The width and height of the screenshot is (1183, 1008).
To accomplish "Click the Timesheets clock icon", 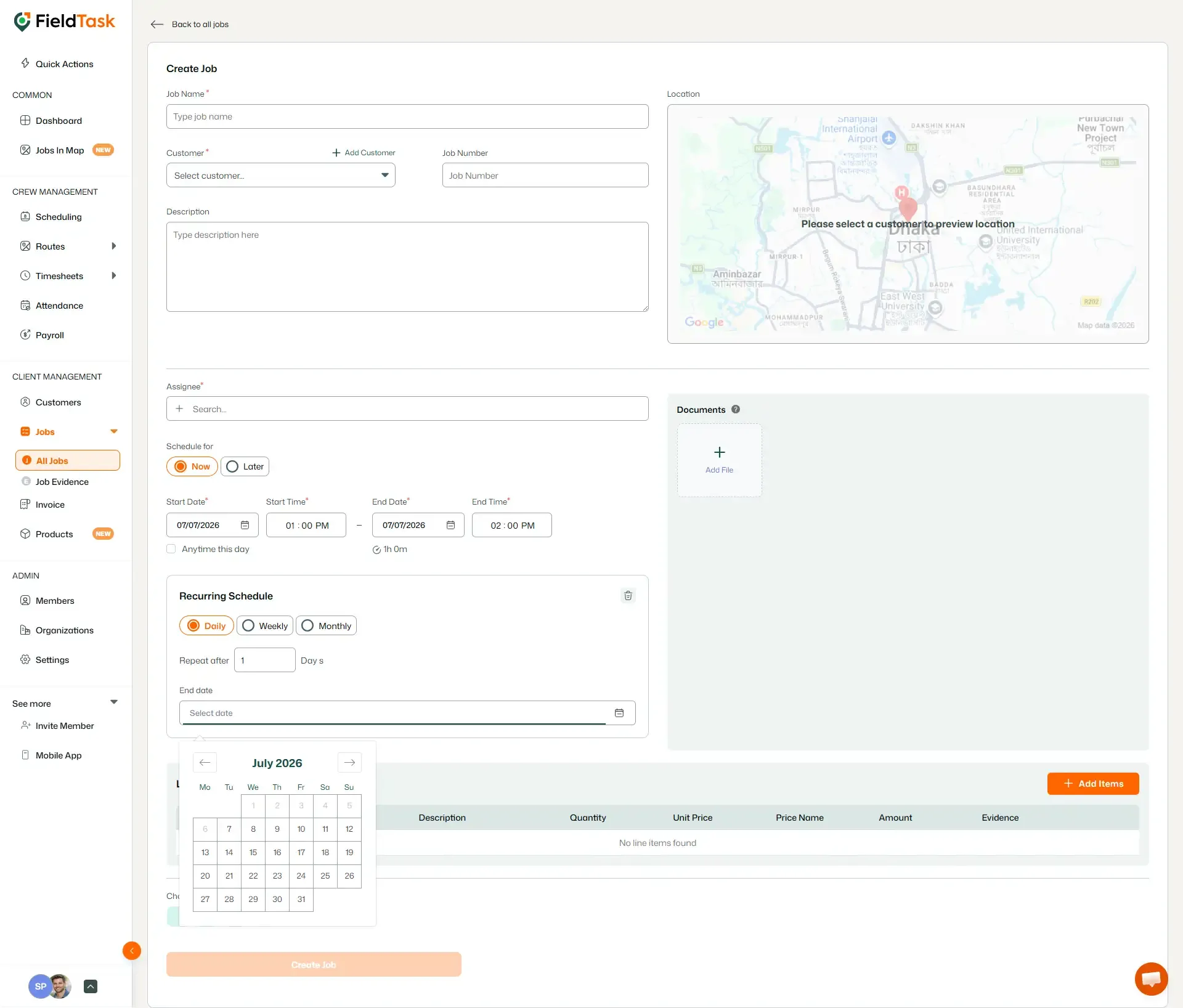I will point(25,275).
